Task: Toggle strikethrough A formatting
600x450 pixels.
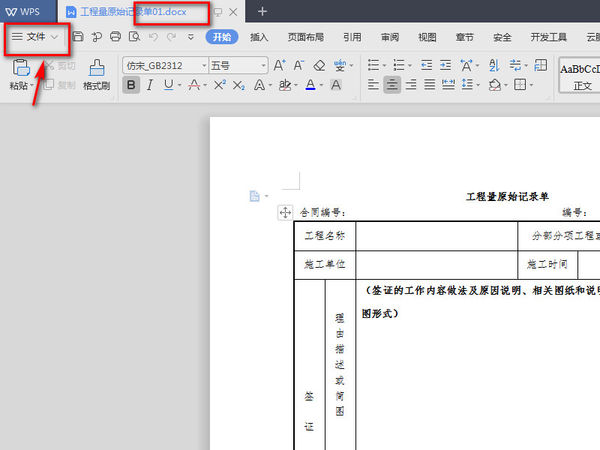Action: 194,85
